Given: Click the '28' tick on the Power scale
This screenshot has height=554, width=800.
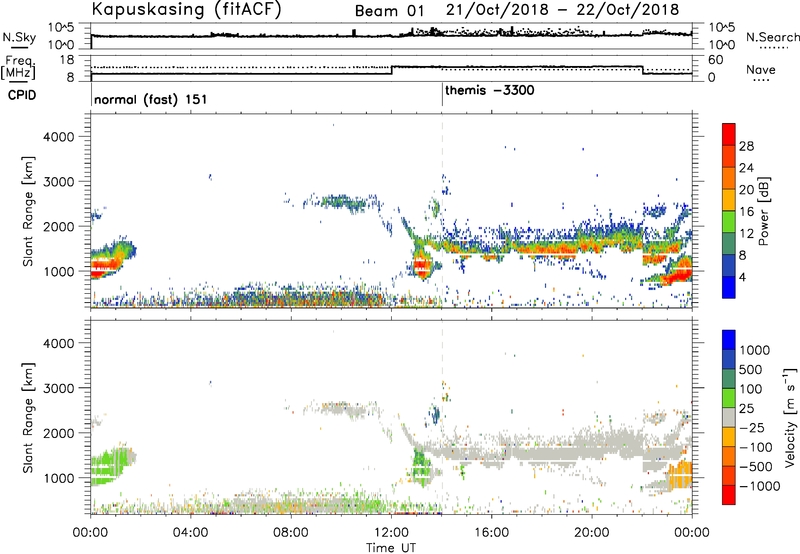Looking at the screenshot, I should click(746, 146).
